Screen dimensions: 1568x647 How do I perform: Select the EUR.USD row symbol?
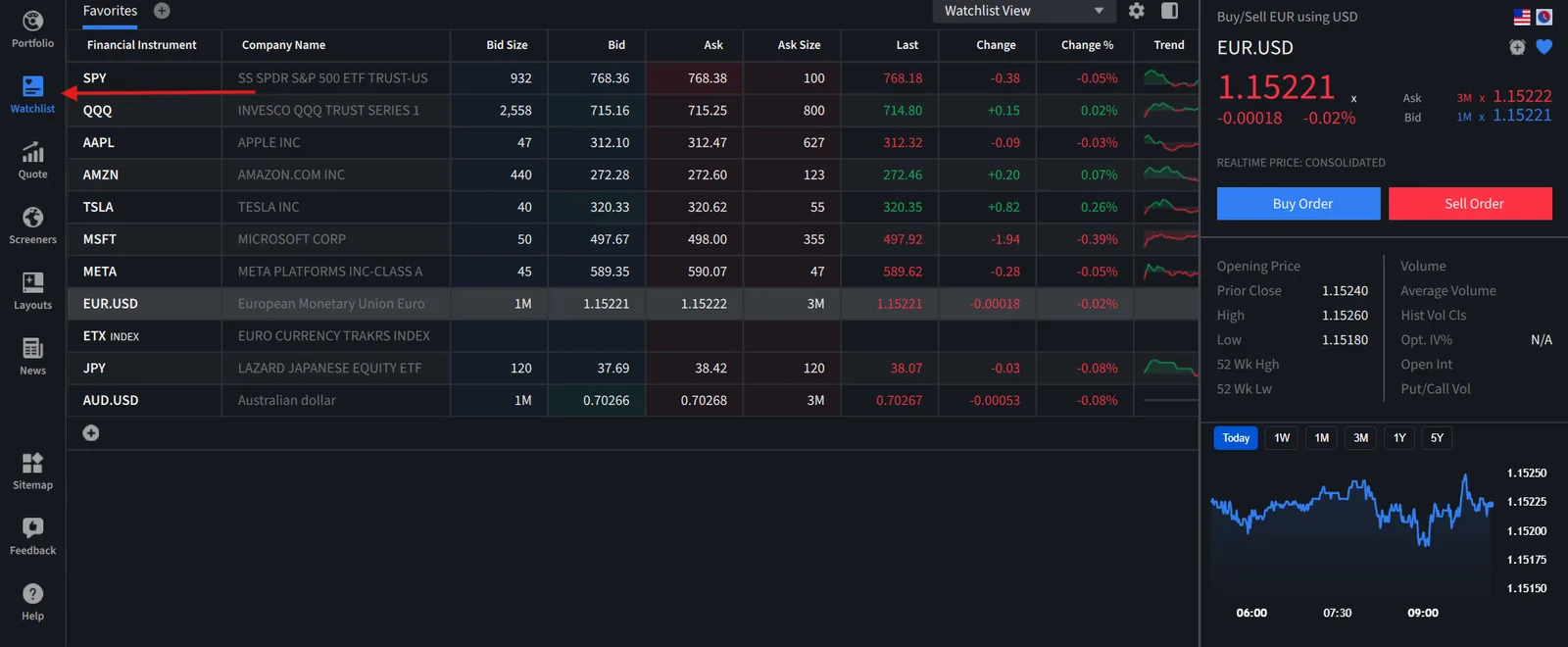point(110,304)
